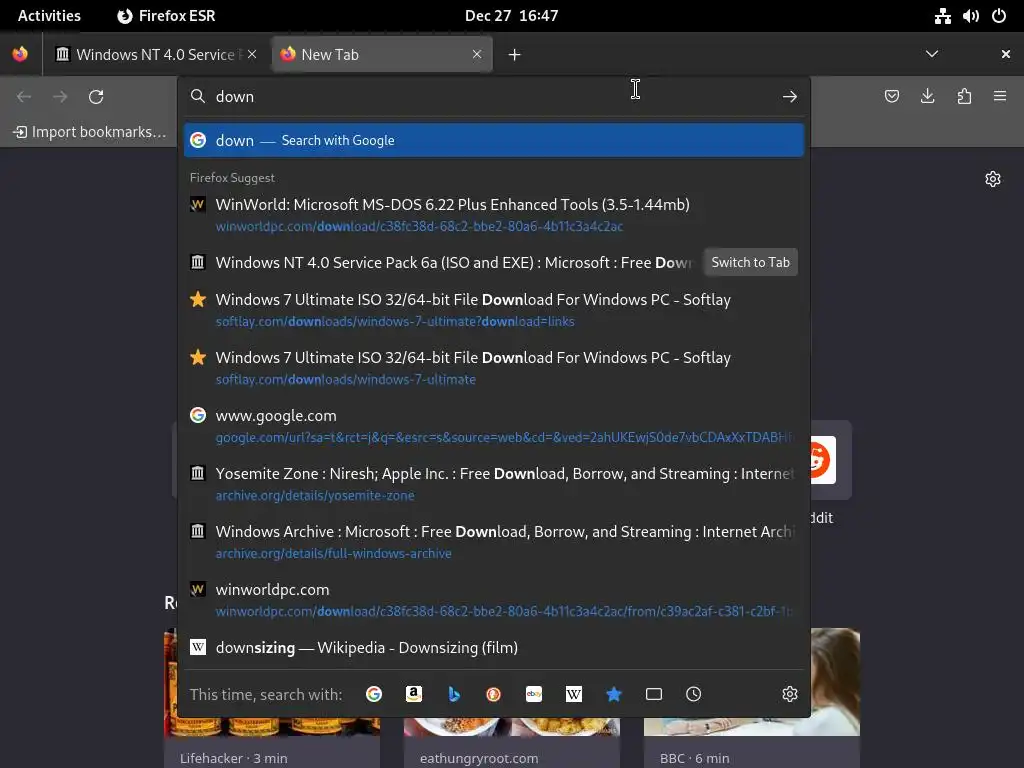Image resolution: width=1024 pixels, height=768 pixels.
Task: Open search settings gear in the dropdown
Action: 790,694
